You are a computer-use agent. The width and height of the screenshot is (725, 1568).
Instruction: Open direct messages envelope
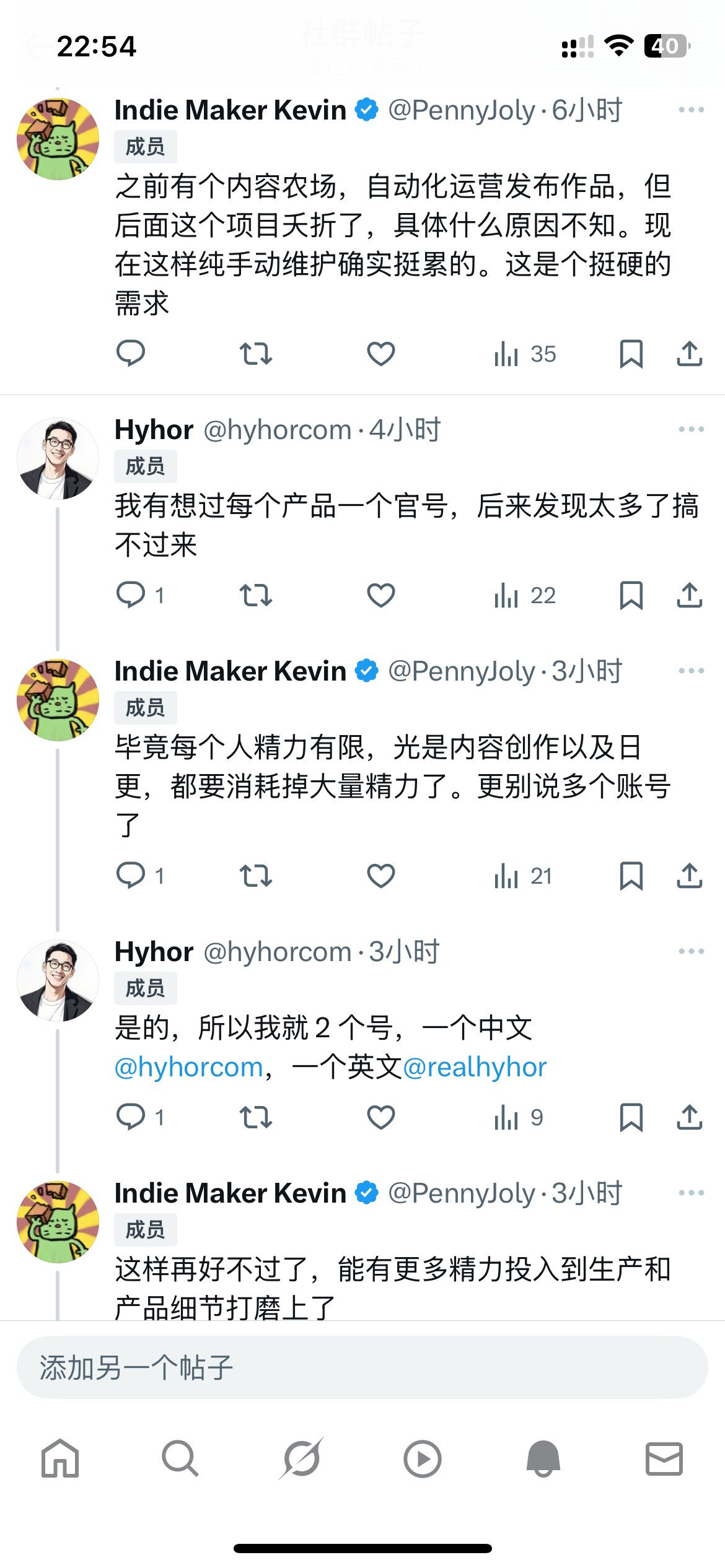[664, 1459]
